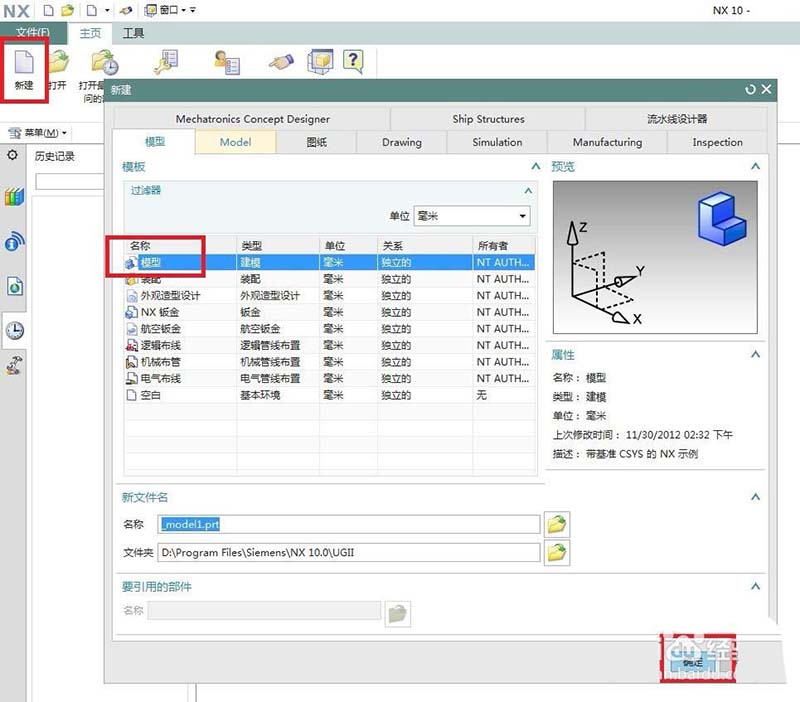
Task: Click the settings gear icon in left resource bar
Action: 12,155
